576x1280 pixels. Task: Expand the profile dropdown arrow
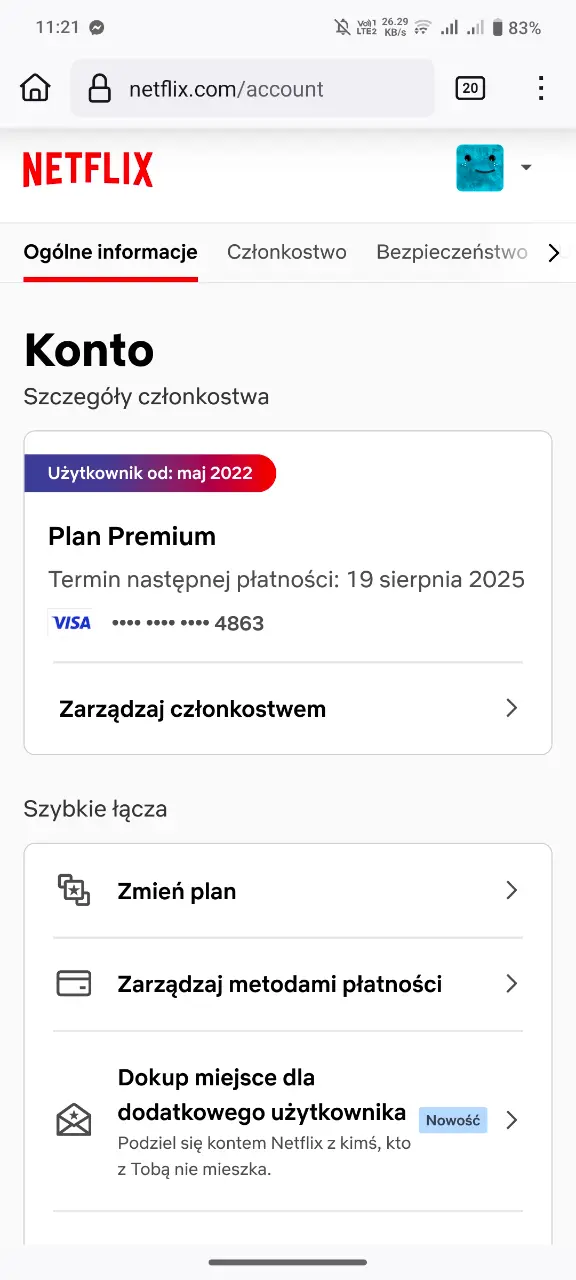pyautogui.click(x=526, y=168)
